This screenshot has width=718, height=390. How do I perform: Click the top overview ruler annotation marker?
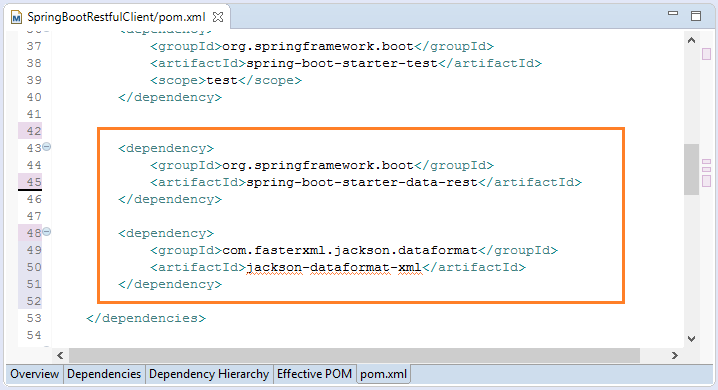(x=706, y=54)
